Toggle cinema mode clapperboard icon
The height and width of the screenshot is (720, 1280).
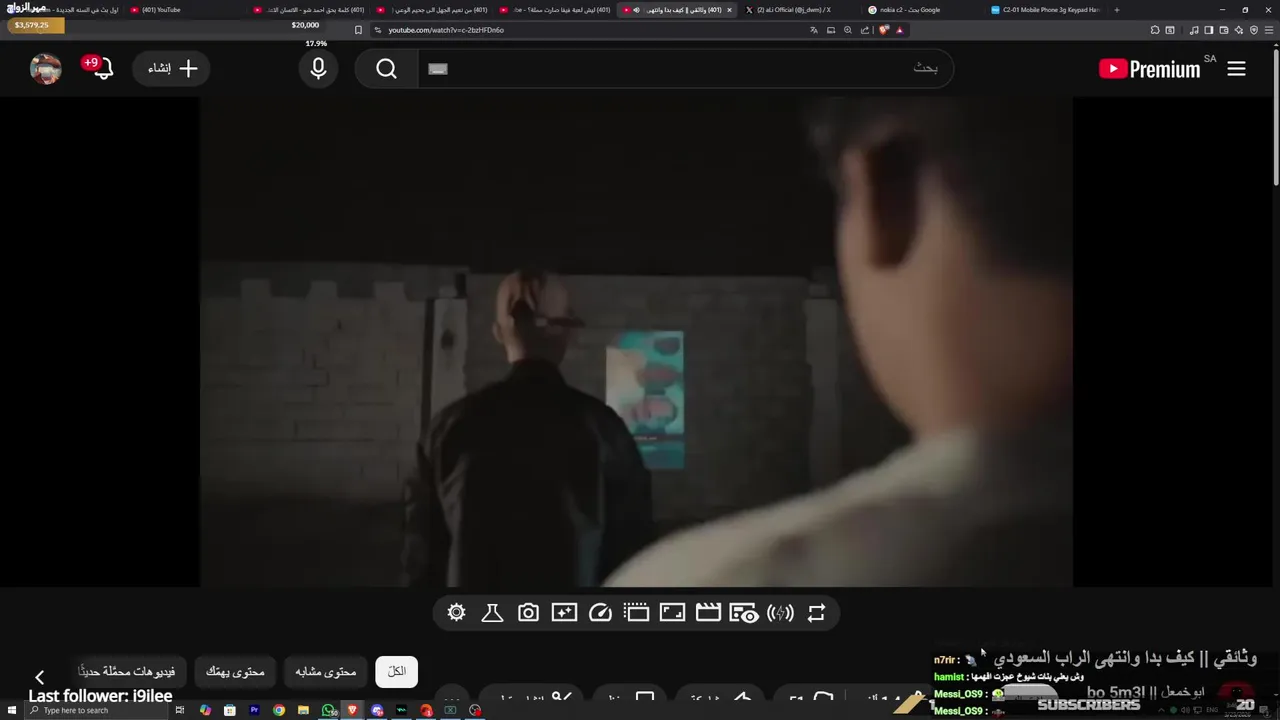click(708, 613)
